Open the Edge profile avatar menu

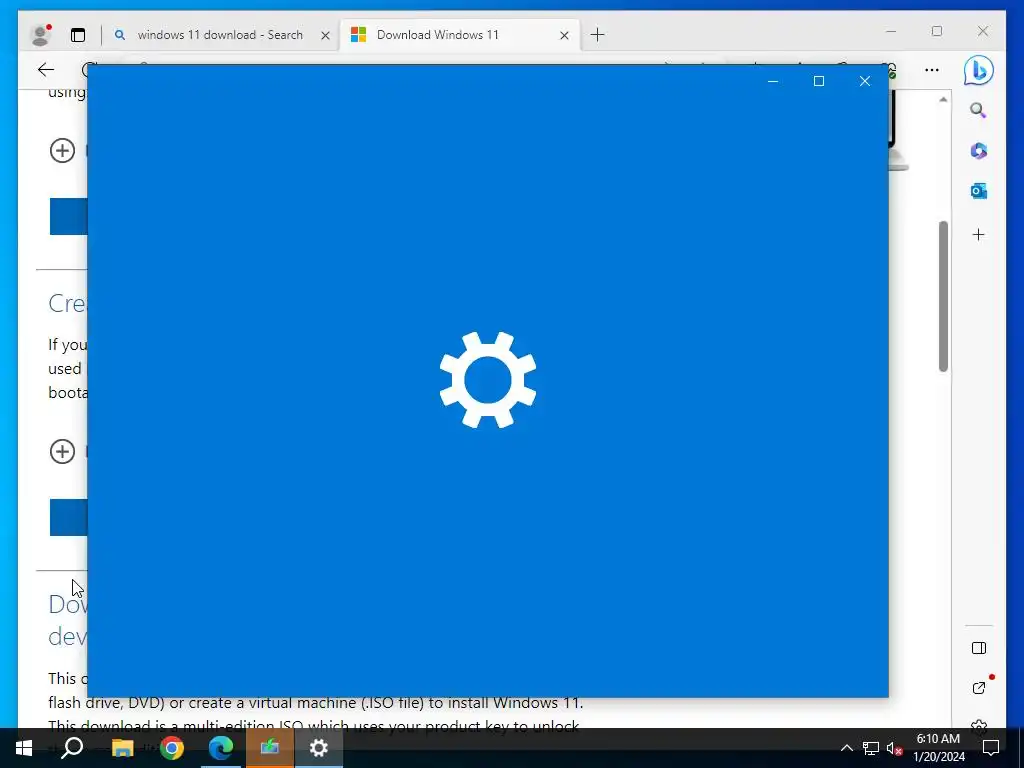pyautogui.click(x=41, y=35)
